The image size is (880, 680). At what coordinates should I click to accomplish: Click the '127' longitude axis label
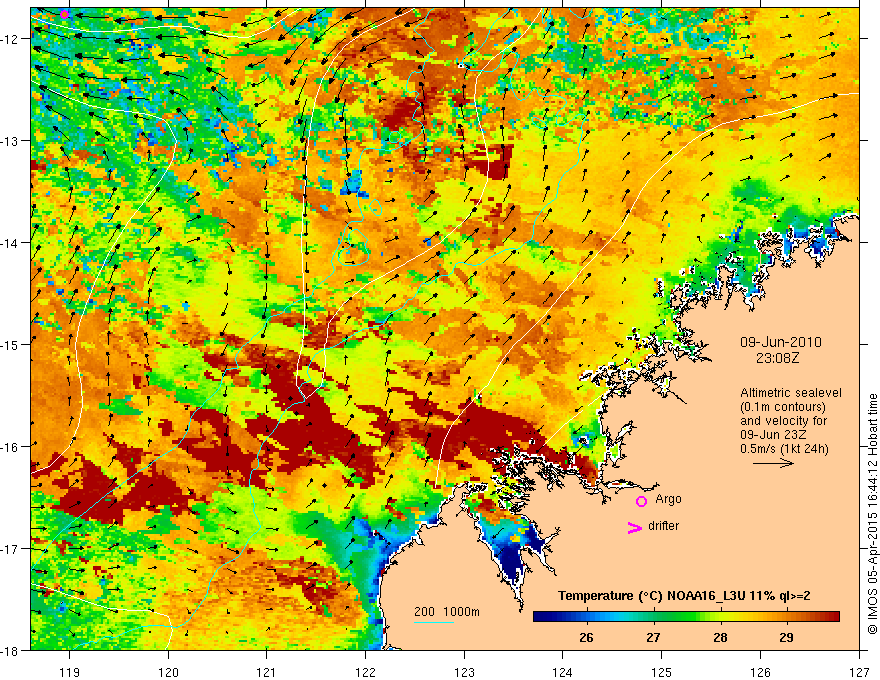click(x=859, y=672)
